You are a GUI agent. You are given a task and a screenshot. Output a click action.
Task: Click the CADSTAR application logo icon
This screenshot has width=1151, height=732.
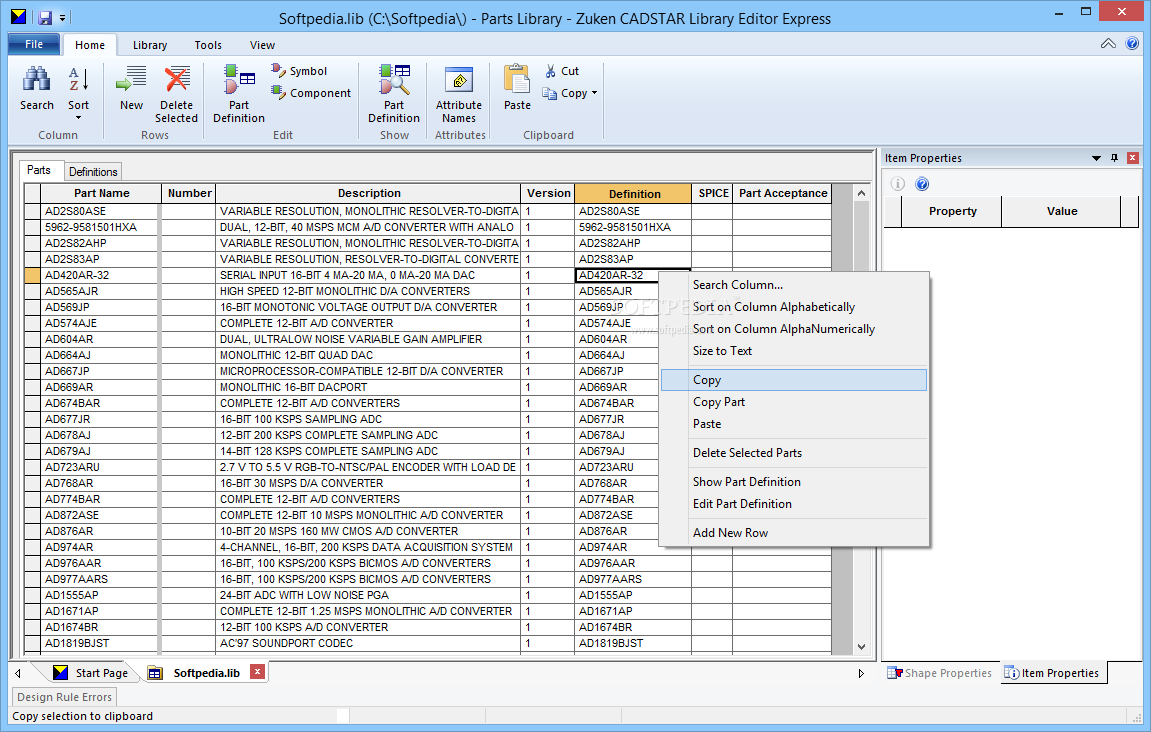pos(18,17)
